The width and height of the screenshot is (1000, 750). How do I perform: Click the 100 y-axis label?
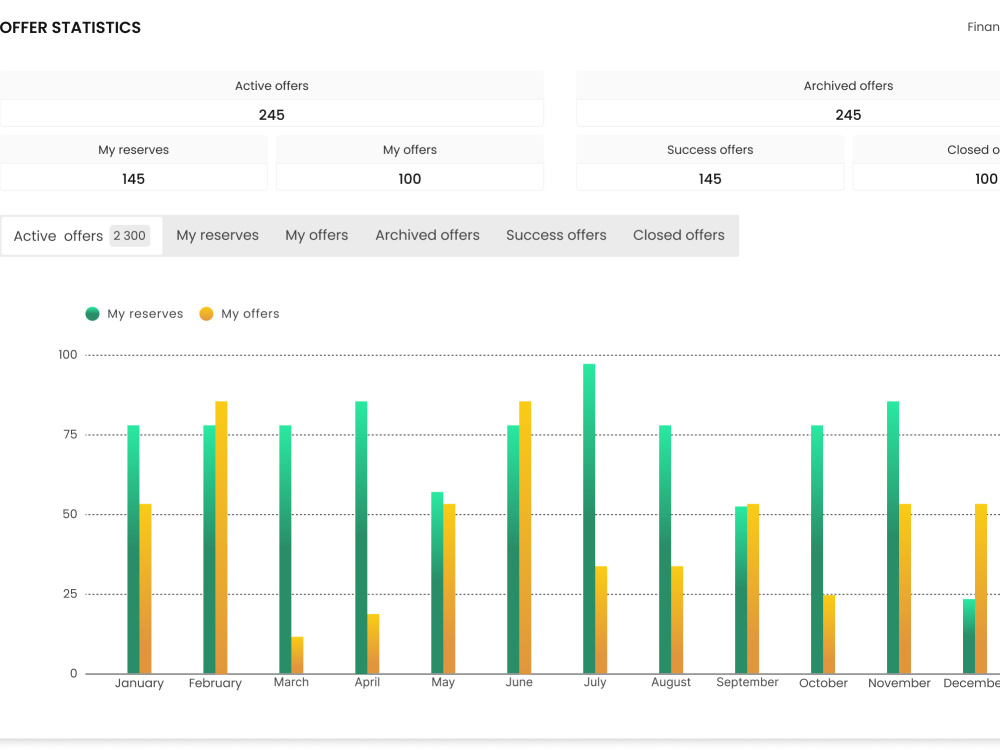point(68,355)
